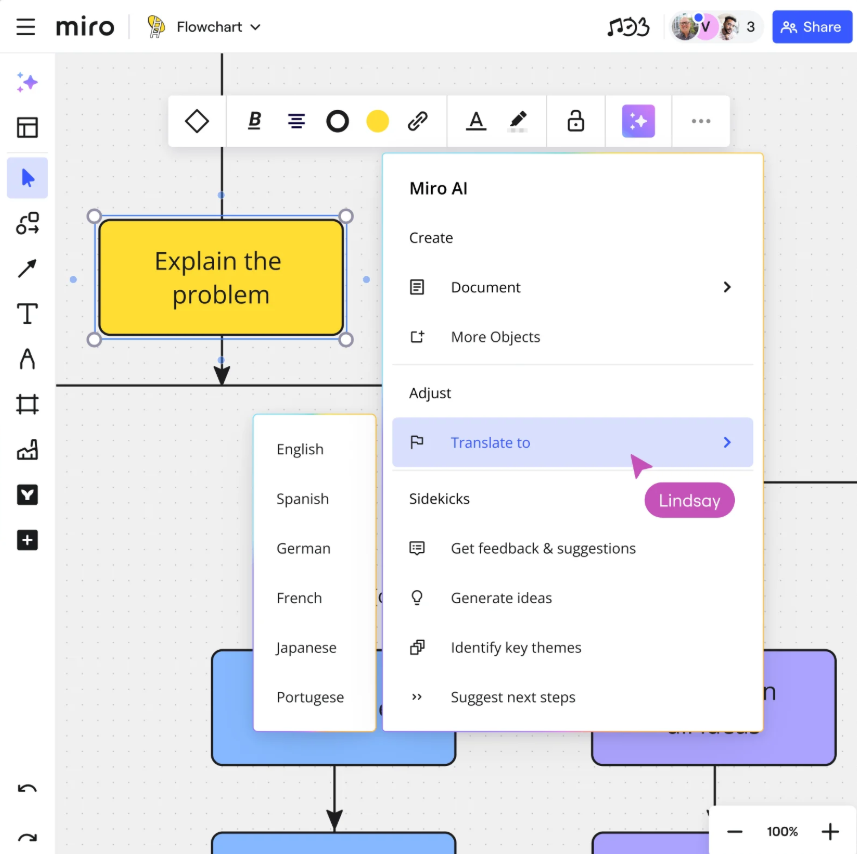This screenshot has height=854, width=857.
Task: Click the Miro logo
Action: pos(85,27)
